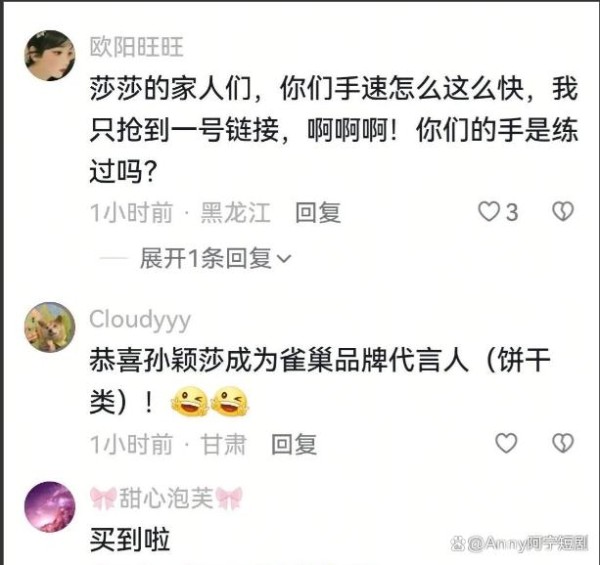Open username Cloudyyy
The image size is (600, 565).
click(140, 321)
